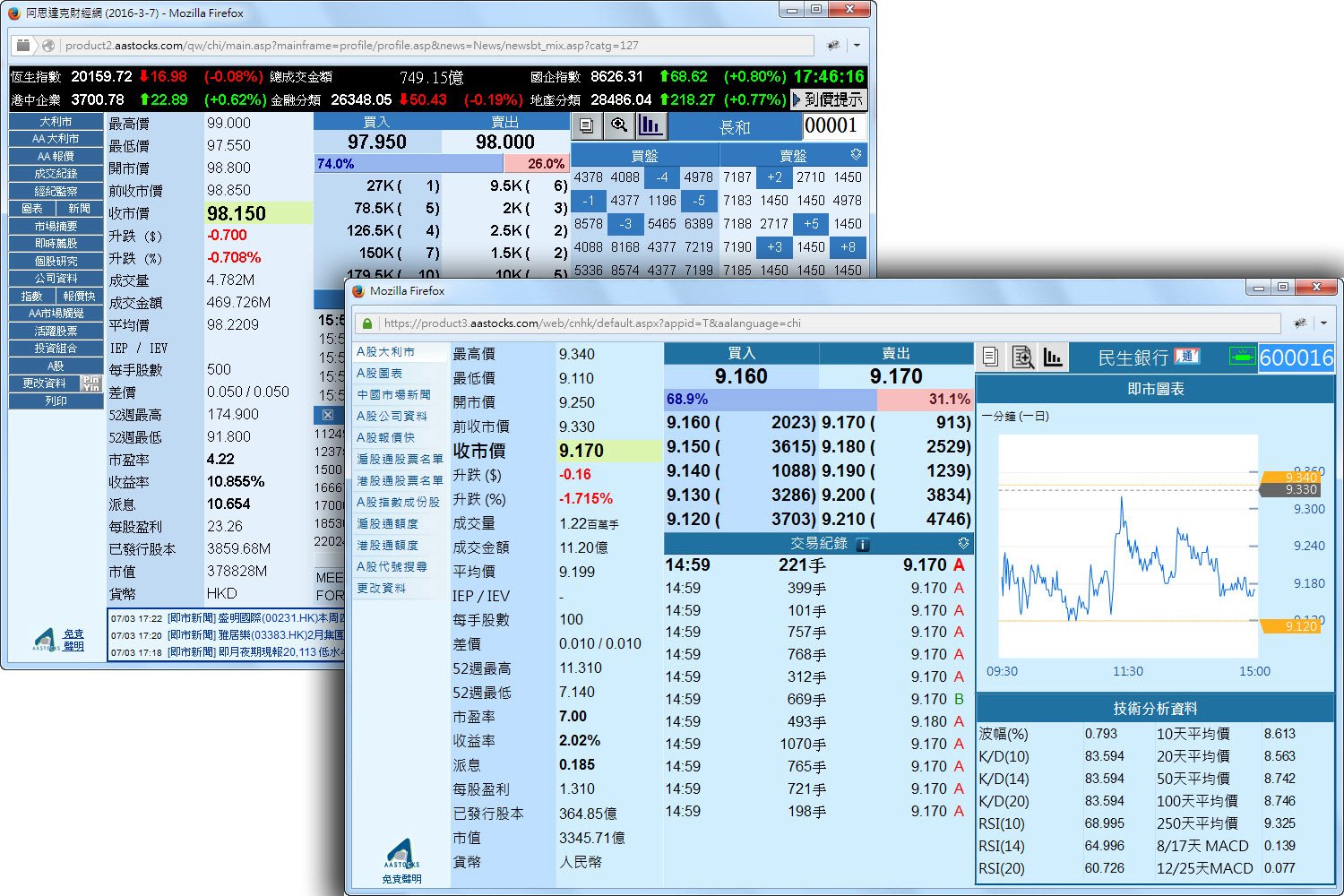The height and width of the screenshot is (896, 1344).
Task: Select AA大利市 menu item
Action: point(56,139)
